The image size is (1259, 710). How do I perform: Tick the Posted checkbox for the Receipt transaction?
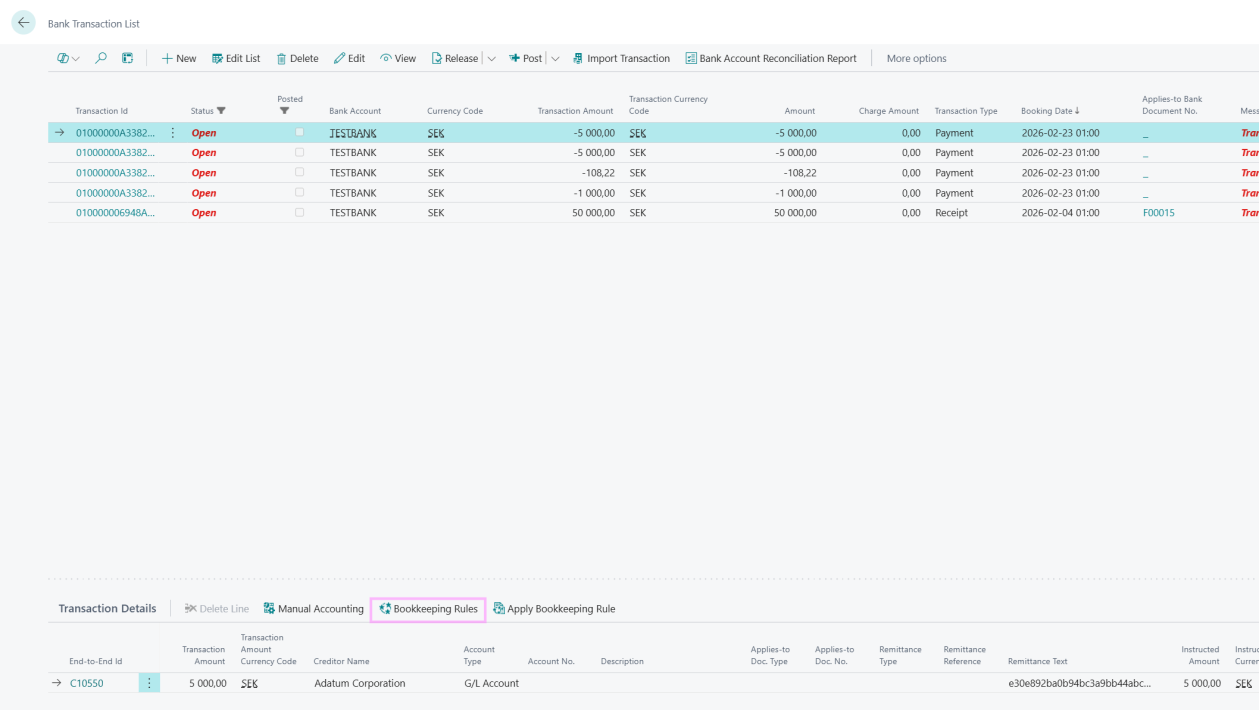[x=299, y=212]
